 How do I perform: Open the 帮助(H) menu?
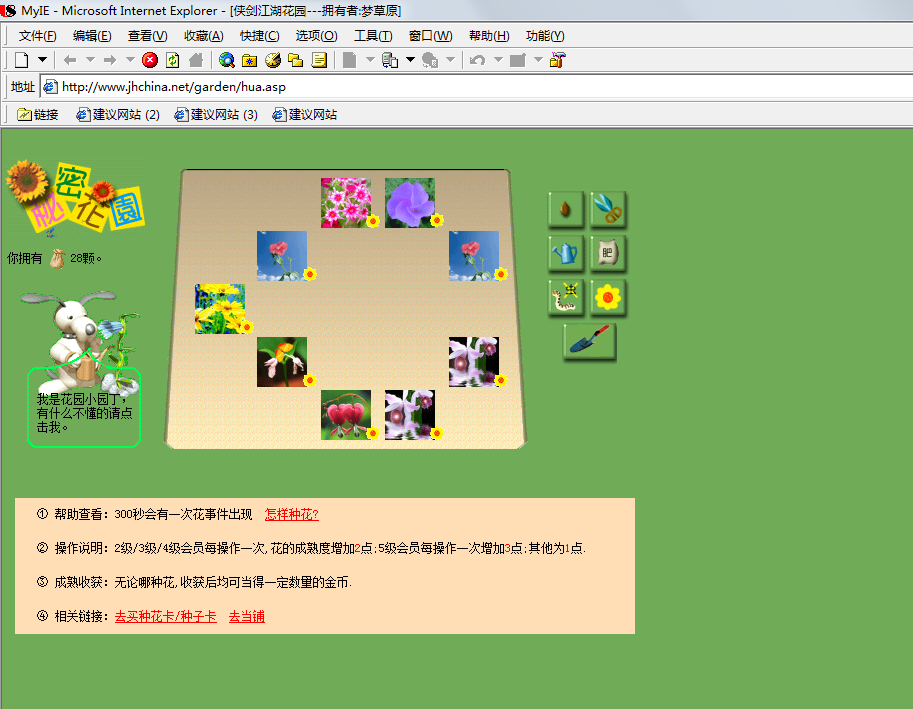point(489,36)
